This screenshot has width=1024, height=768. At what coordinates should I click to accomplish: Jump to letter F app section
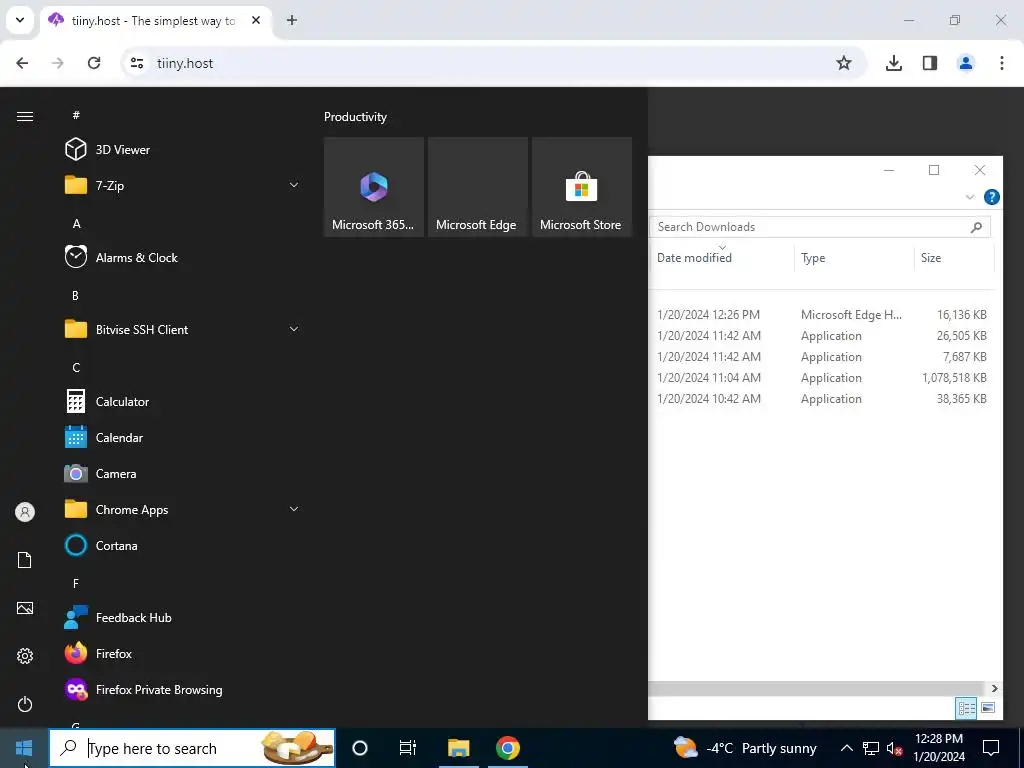point(76,583)
